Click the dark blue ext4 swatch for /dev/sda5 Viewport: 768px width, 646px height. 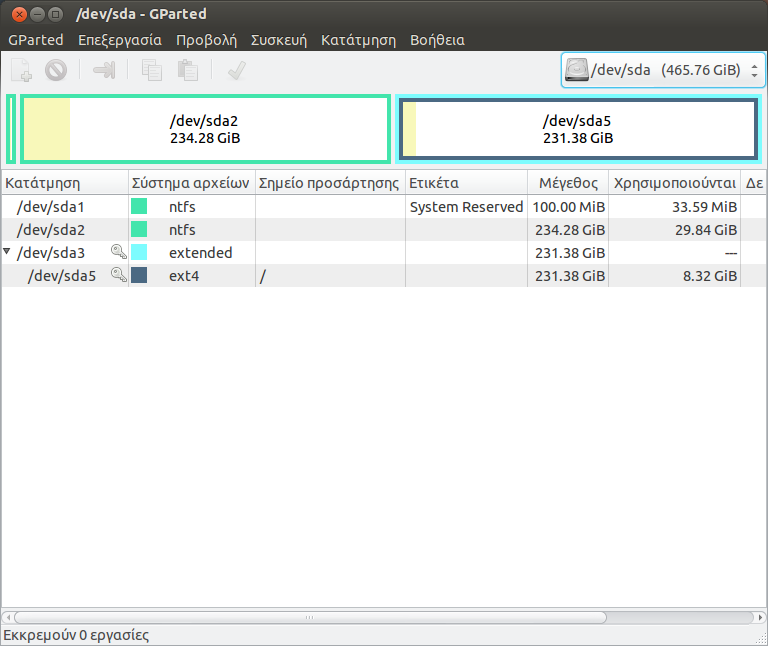click(x=139, y=275)
